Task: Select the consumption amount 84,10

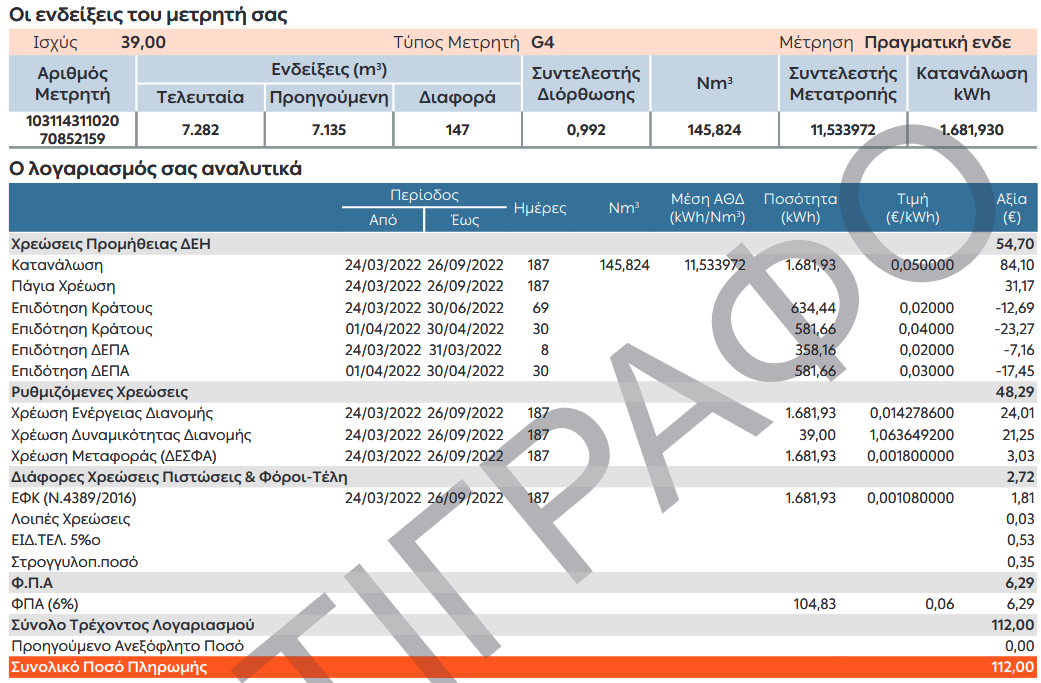Action: (x=1017, y=266)
